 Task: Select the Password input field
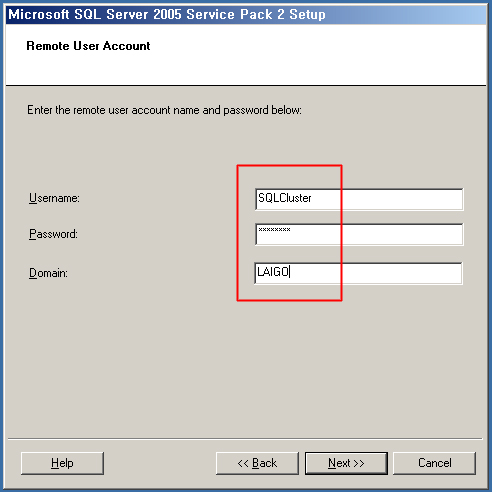pos(359,234)
